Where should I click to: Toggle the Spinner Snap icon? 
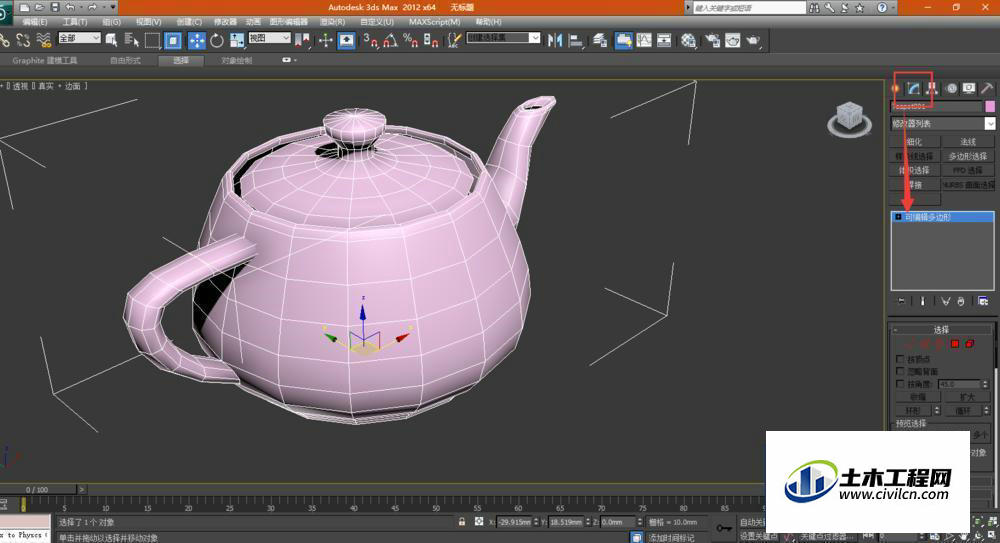431,40
